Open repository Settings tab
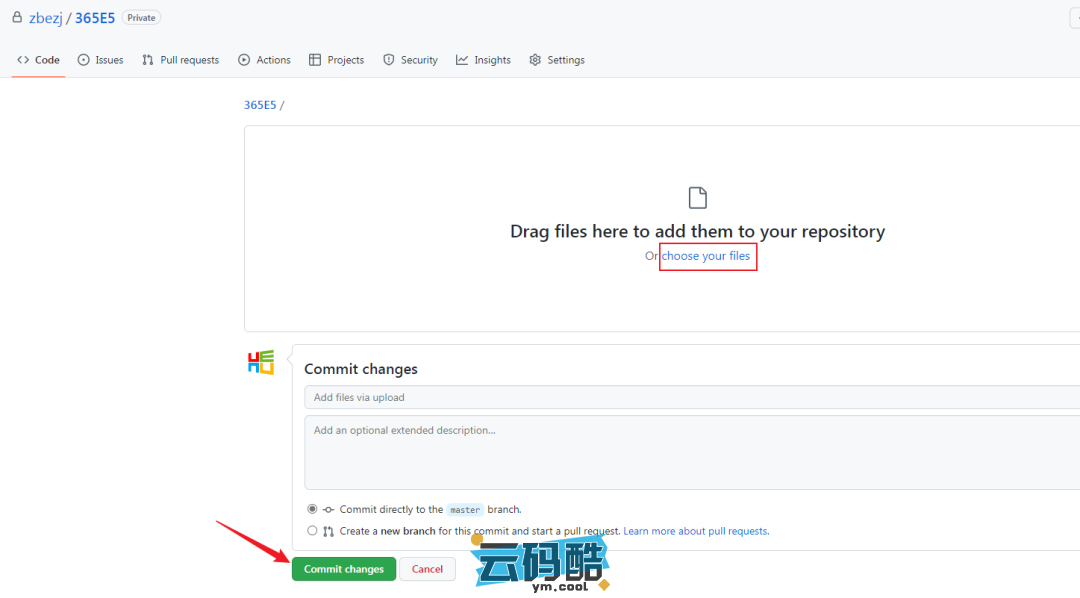The width and height of the screenshot is (1080, 598). click(557, 60)
